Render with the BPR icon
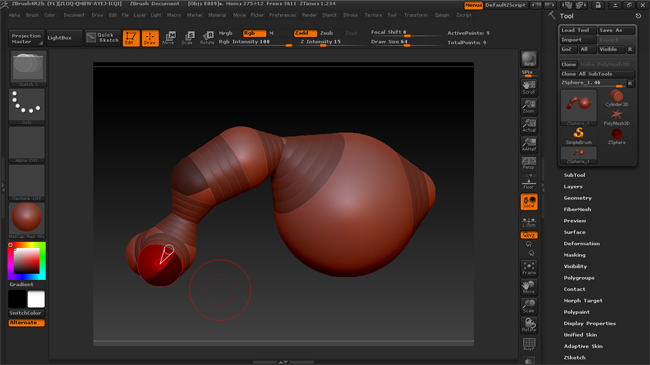This screenshot has width=650, height=365. (x=529, y=59)
